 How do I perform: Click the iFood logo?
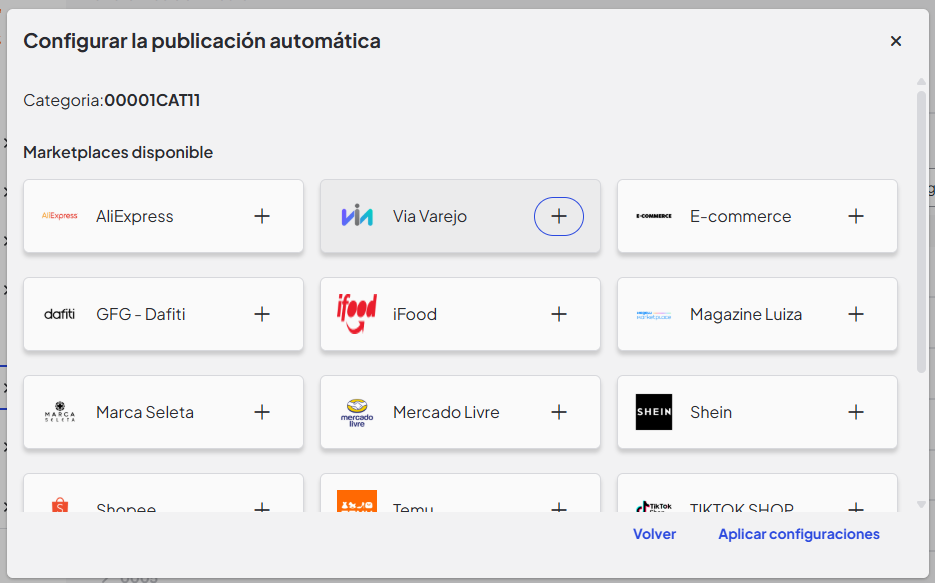[357, 314]
